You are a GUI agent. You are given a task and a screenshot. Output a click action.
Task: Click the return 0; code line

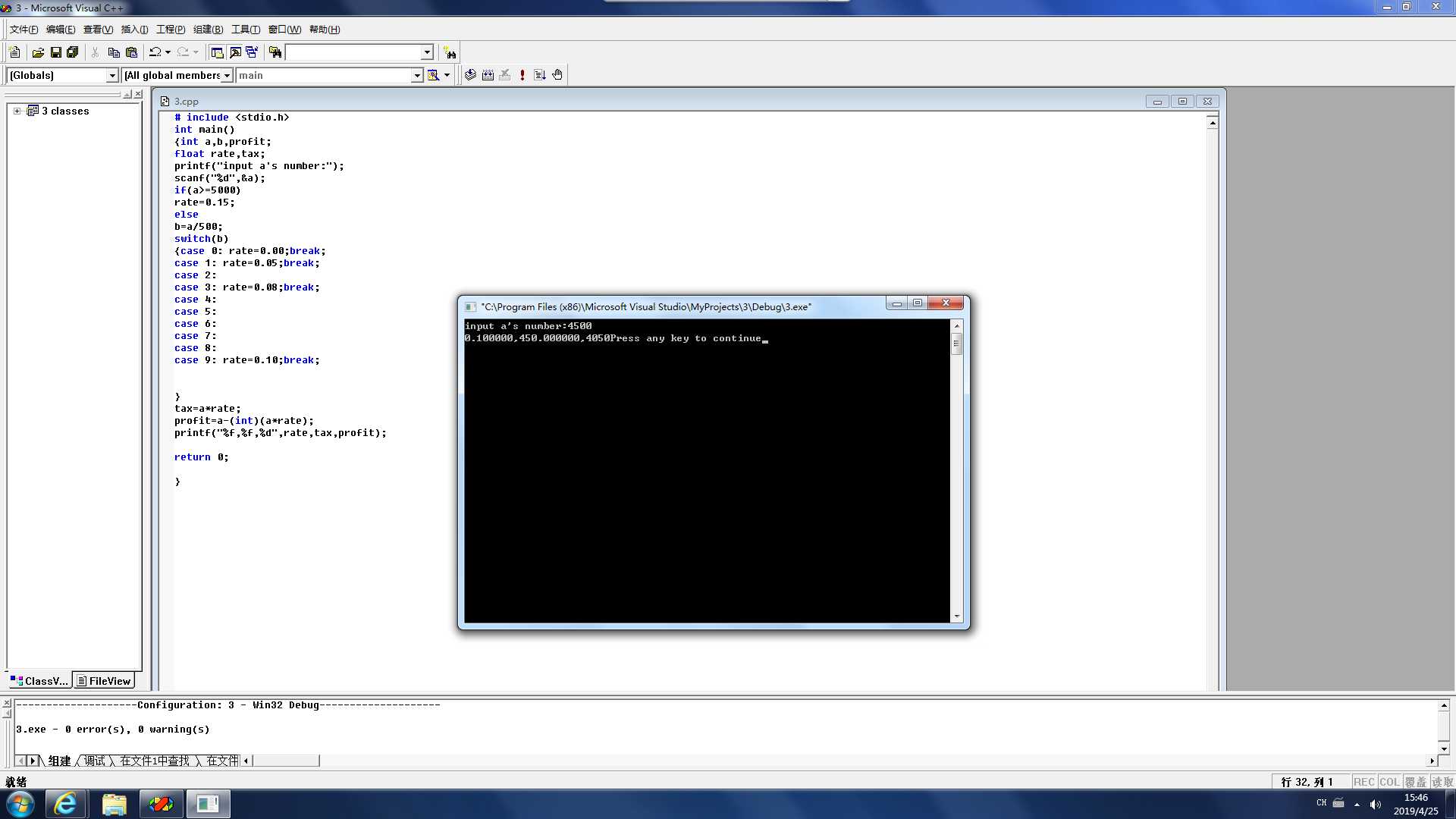tap(201, 457)
